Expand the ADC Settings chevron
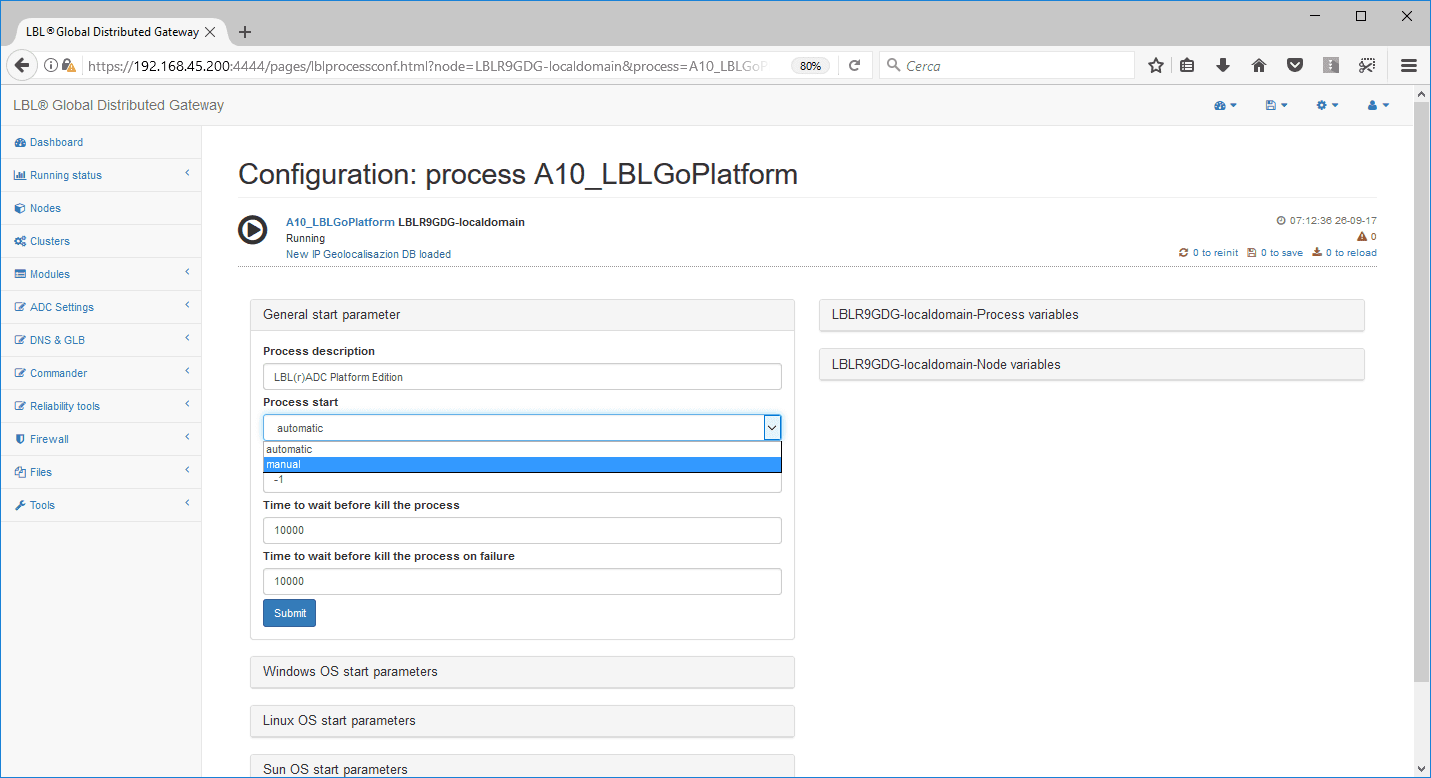This screenshot has height=778, width=1431. [187, 306]
